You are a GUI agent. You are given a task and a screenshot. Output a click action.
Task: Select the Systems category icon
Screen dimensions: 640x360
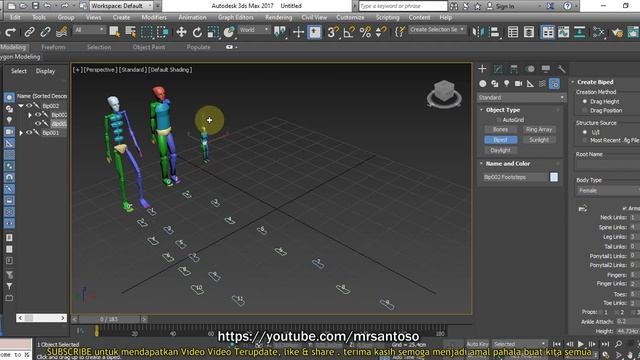click(x=554, y=84)
